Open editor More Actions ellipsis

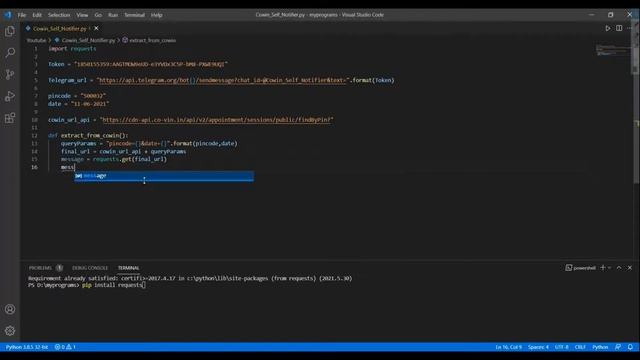pyautogui.click(x=630, y=28)
